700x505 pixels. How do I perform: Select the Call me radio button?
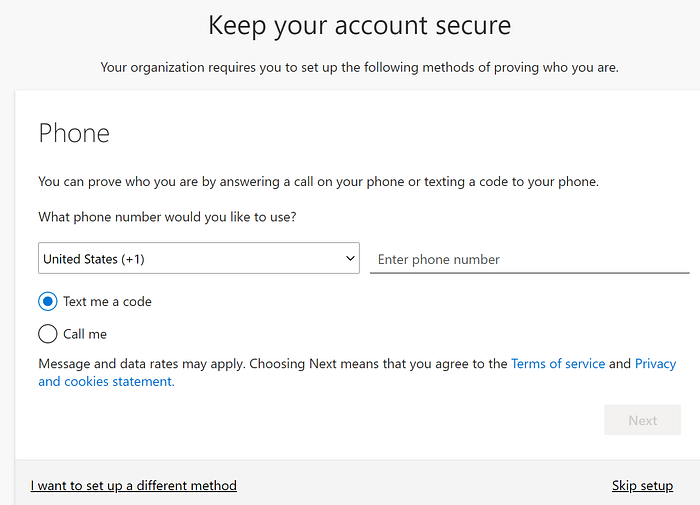pos(48,334)
